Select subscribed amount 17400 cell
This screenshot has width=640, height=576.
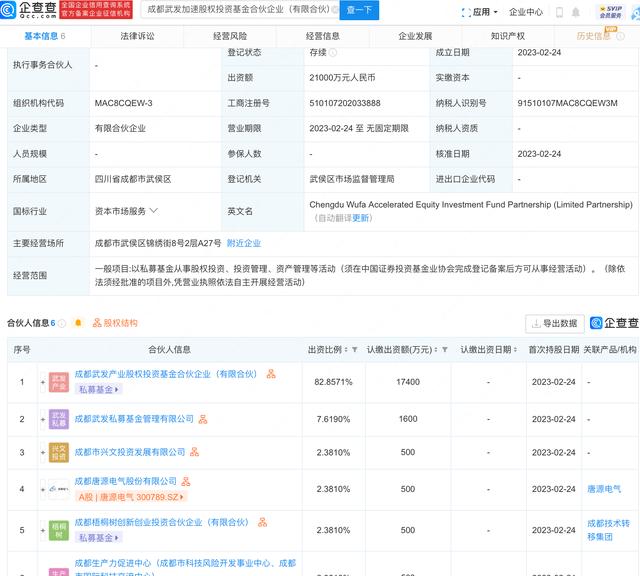[408, 382]
